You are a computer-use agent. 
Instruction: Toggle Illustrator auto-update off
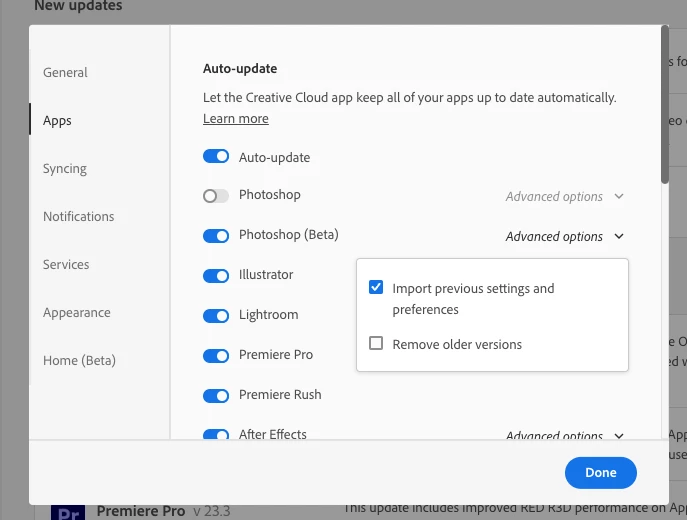[x=216, y=276]
